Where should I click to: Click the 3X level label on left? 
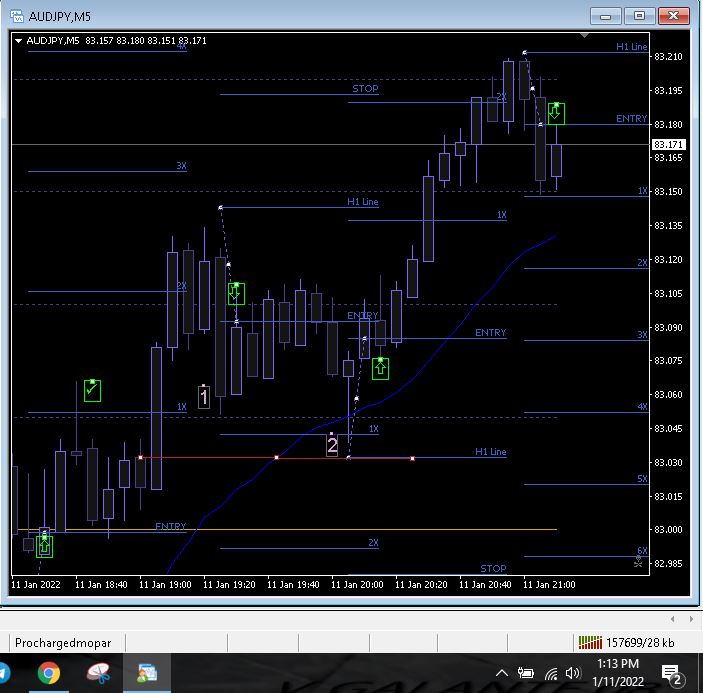(181, 166)
